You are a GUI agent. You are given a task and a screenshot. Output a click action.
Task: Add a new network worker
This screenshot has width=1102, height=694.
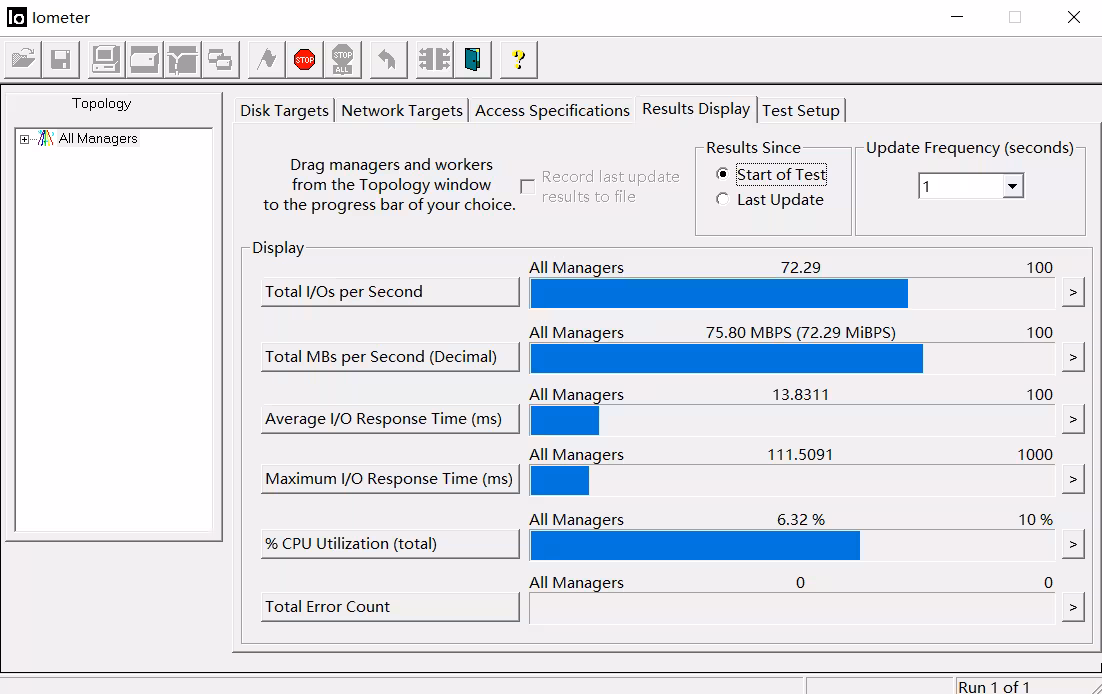click(182, 59)
